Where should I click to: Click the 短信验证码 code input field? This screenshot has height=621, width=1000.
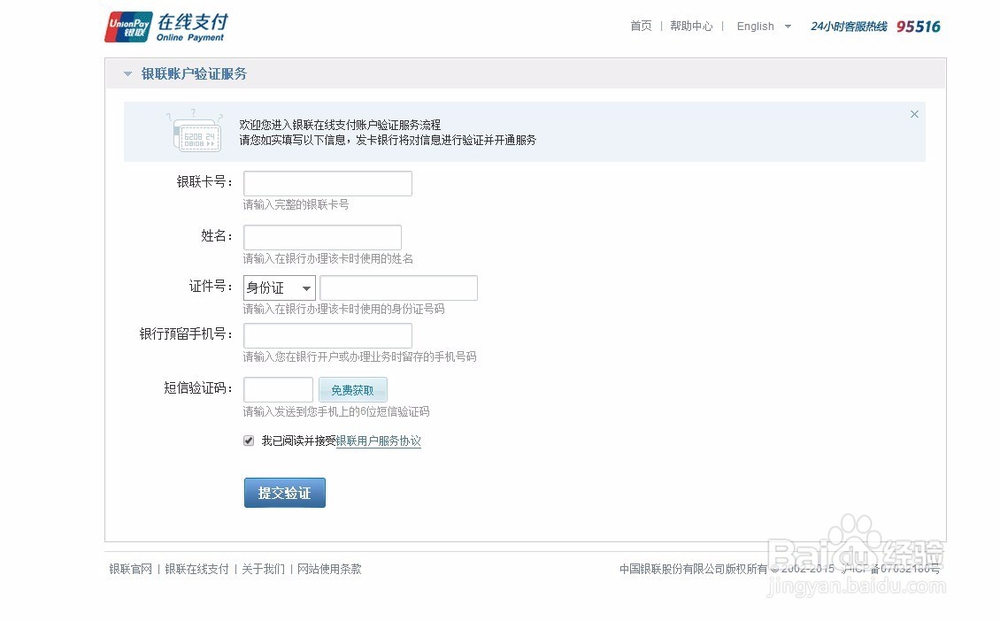coord(278,389)
